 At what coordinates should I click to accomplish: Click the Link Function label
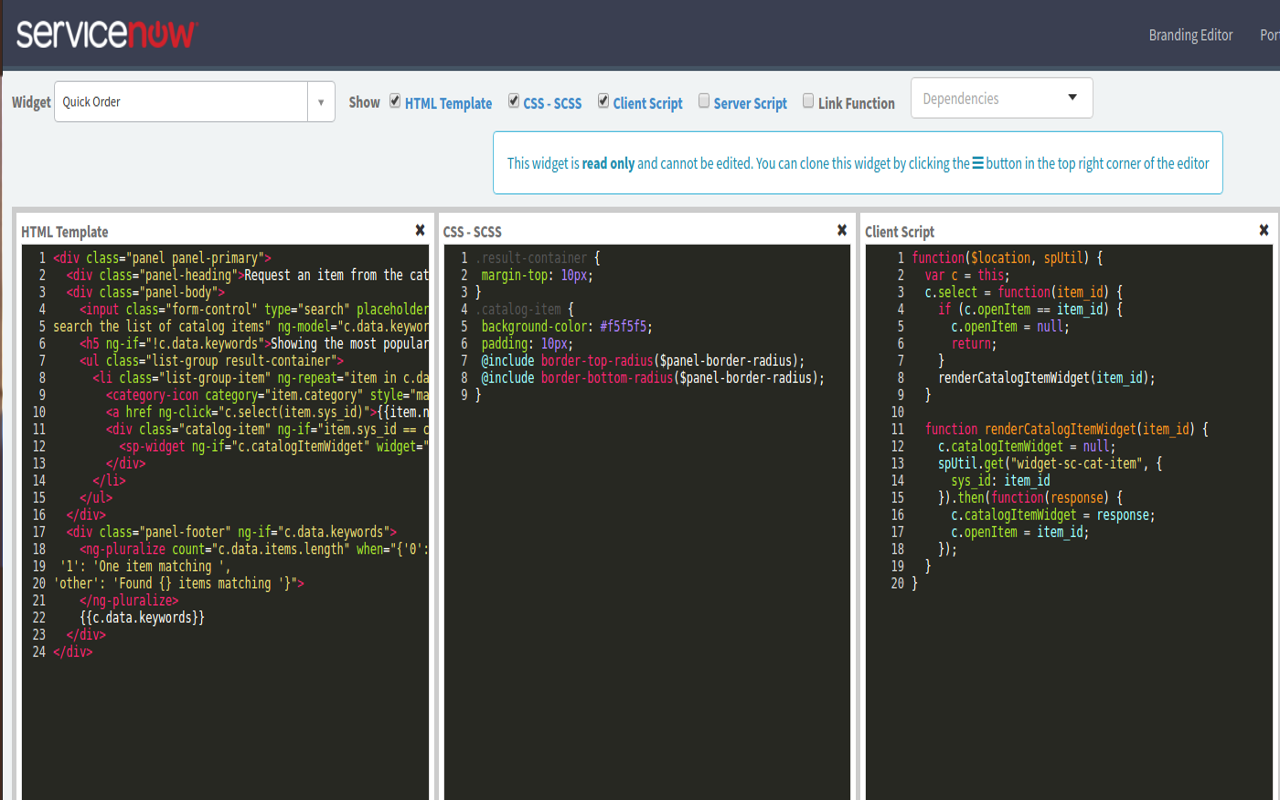(856, 103)
